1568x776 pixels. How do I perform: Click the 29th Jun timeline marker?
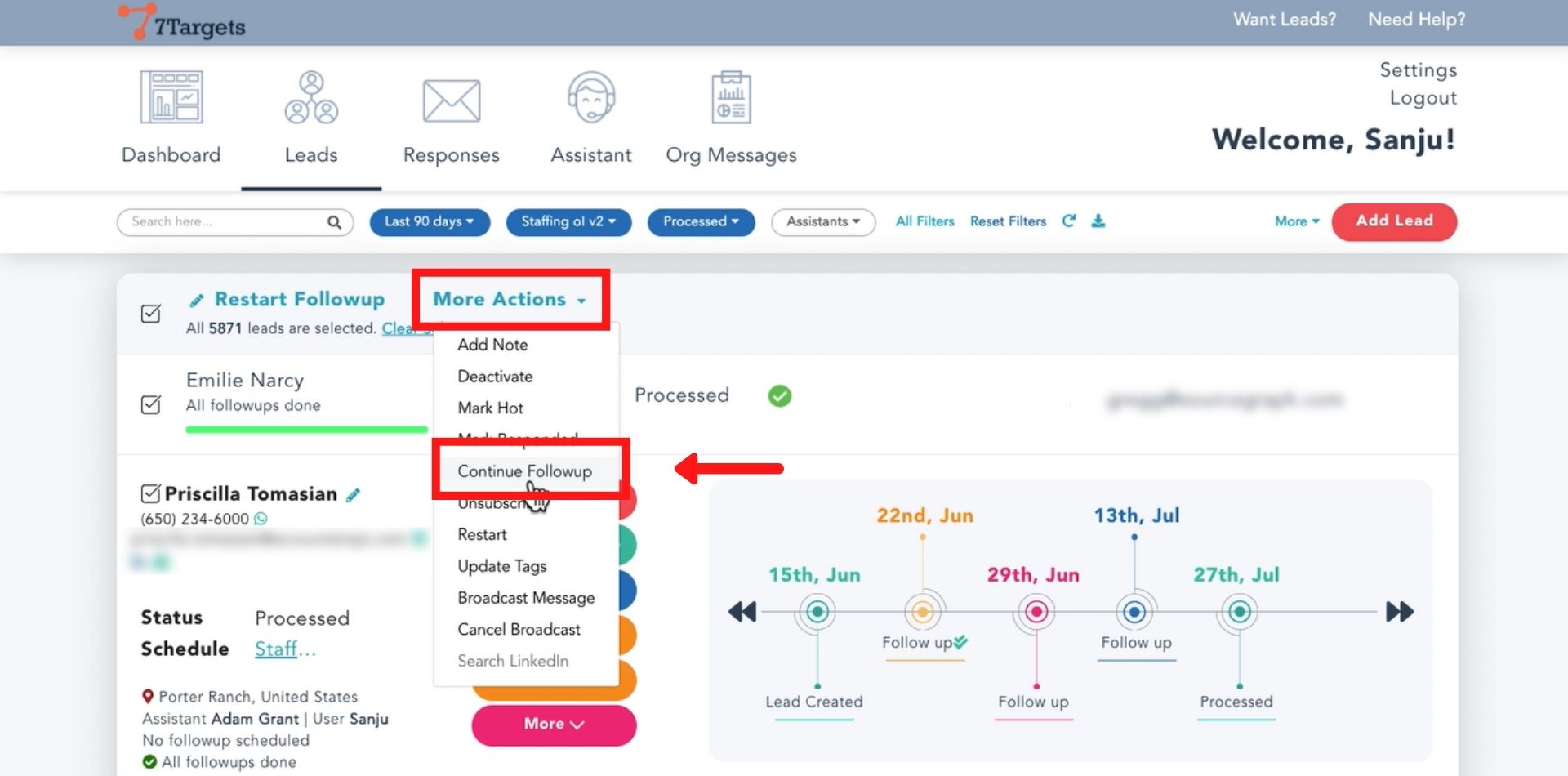pyautogui.click(x=1036, y=612)
